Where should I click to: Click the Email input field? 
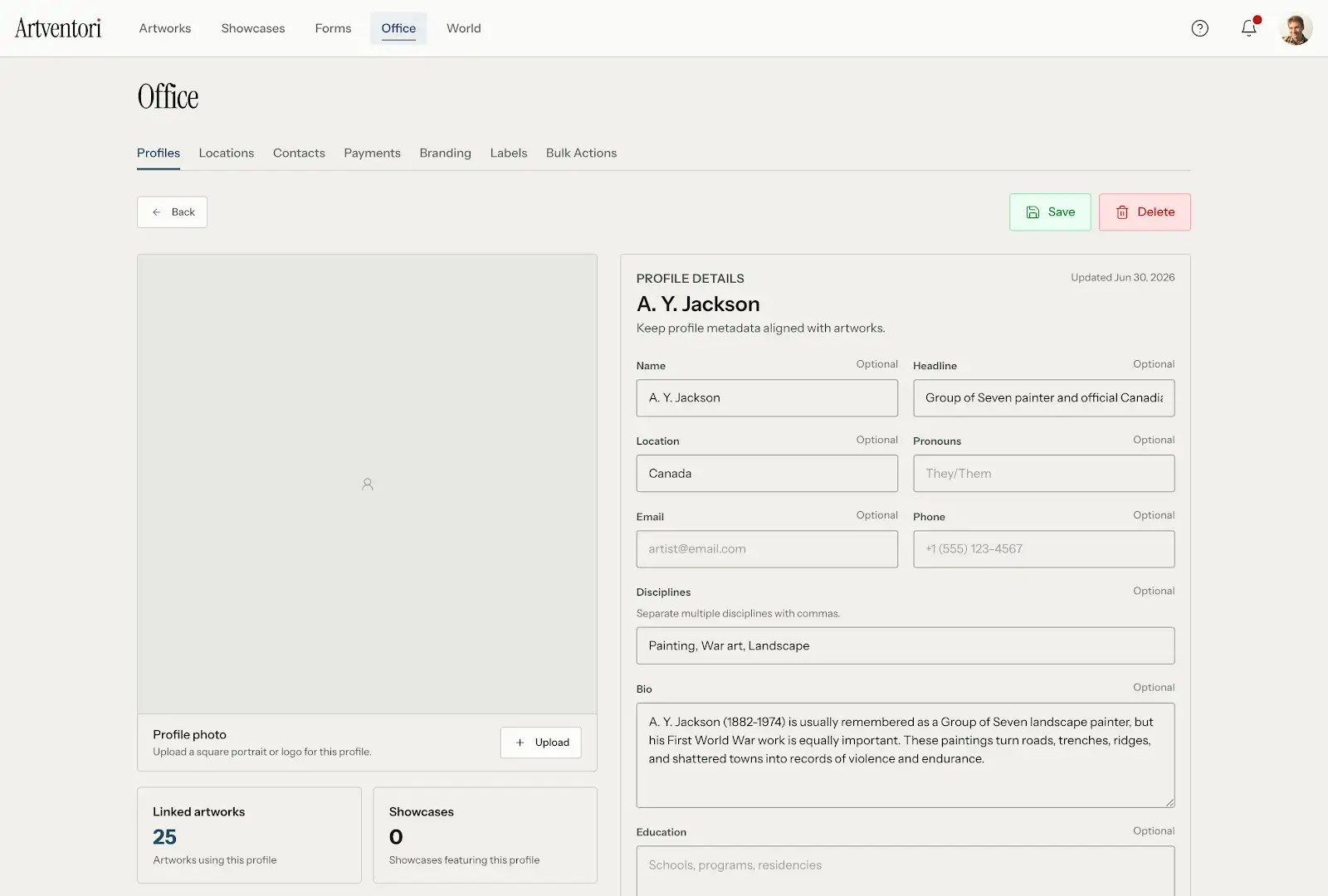point(767,549)
